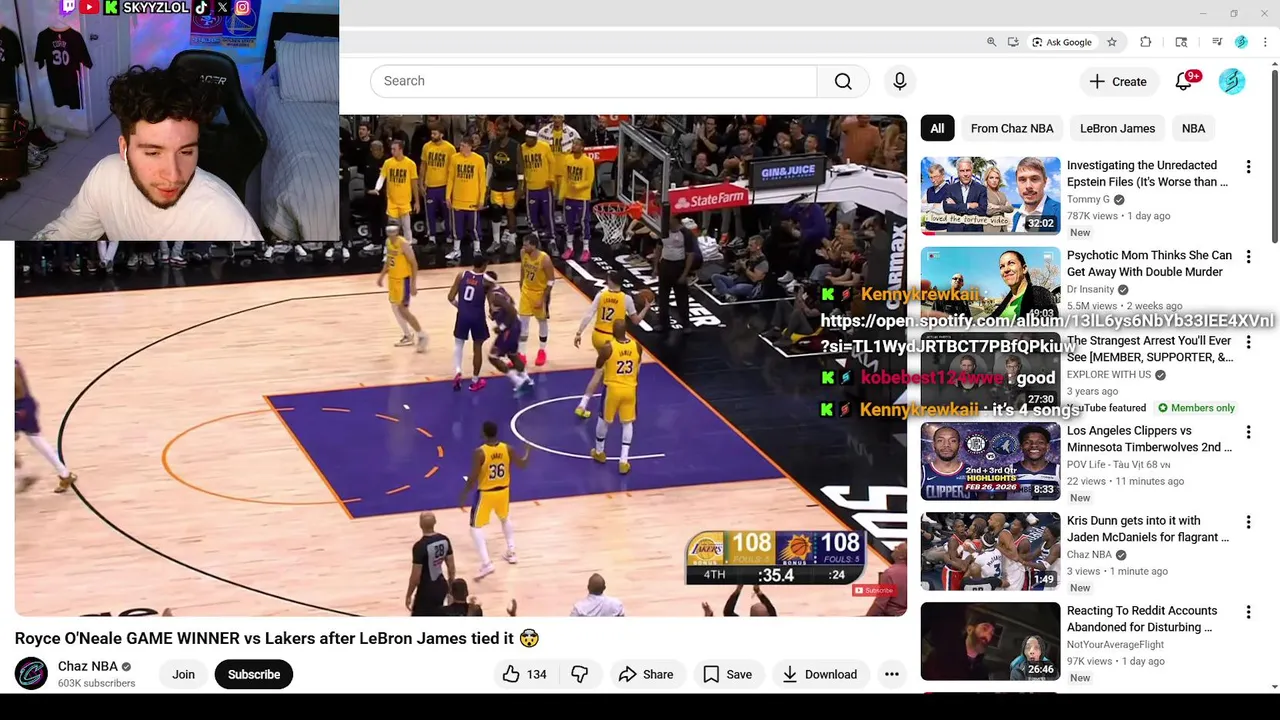Subscribe to Chaz NBA

254,674
